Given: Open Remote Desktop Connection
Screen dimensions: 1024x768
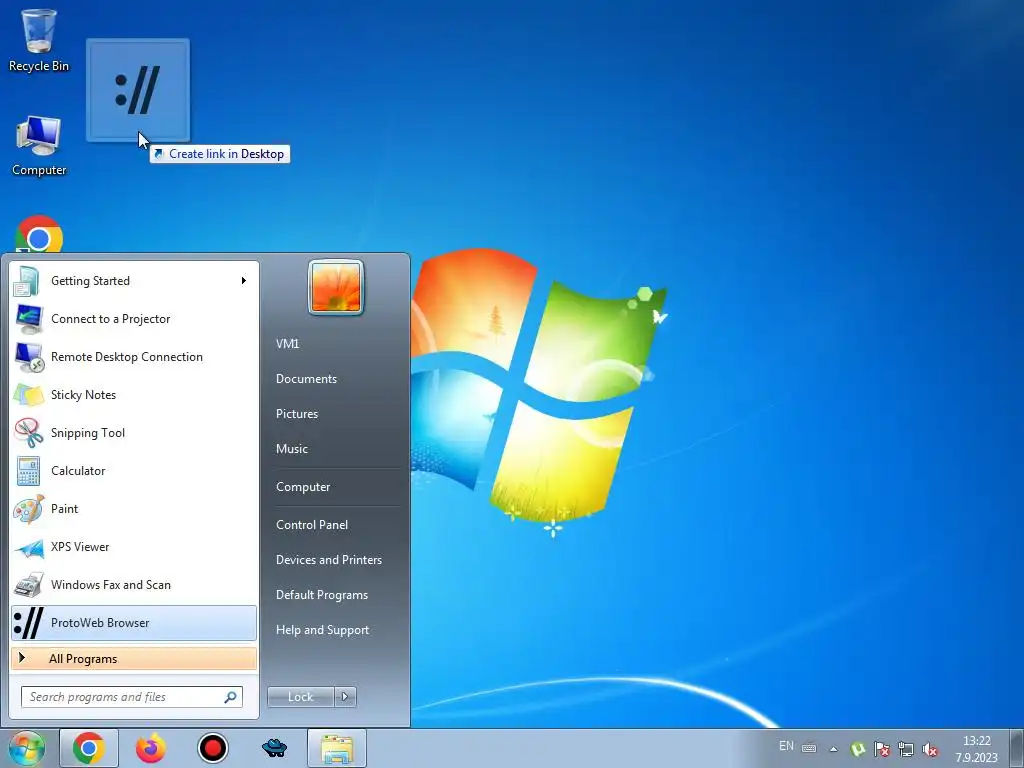Looking at the screenshot, I should pyautogui.click(x=134, y=357).
